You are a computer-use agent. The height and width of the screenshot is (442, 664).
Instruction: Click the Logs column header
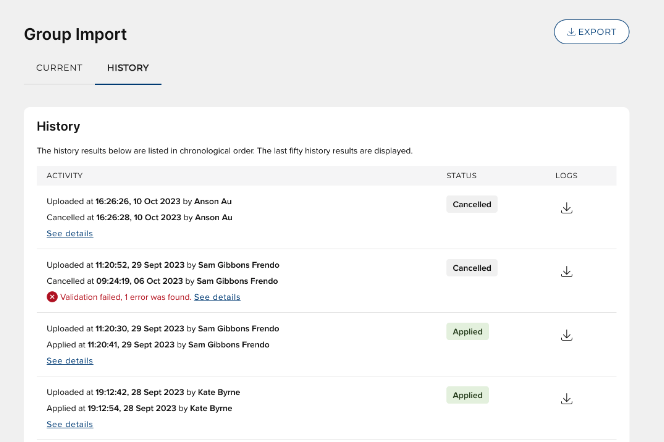pos(566,175)
